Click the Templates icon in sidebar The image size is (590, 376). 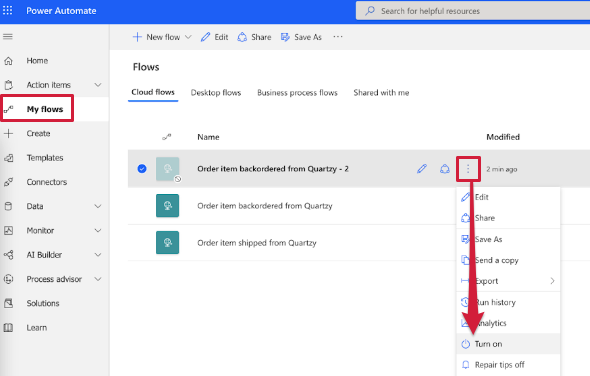coord(8,158)
